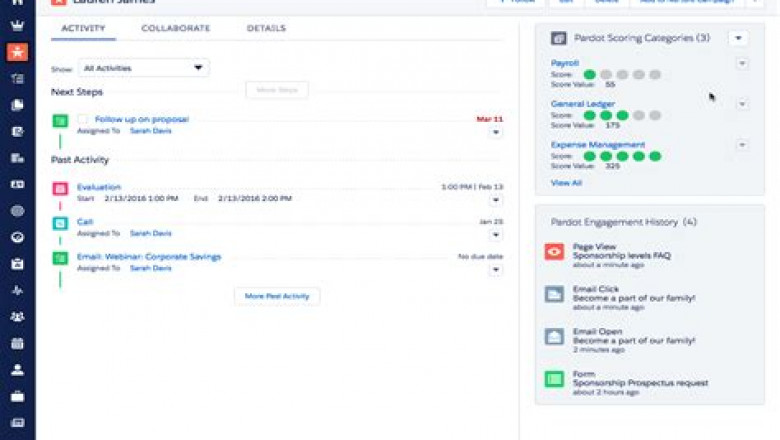Open the All Activities filter dropdown
The image size is (780, 440).
pyautogui.click(x=143, y=68)
